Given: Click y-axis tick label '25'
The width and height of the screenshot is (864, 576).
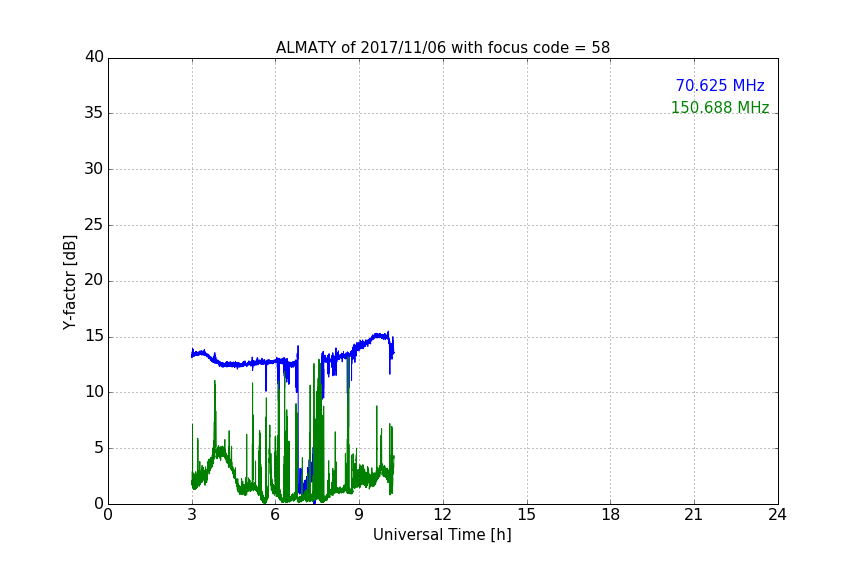Looking at the screenshot, I should pyautogui.click(x=94, y=225).
